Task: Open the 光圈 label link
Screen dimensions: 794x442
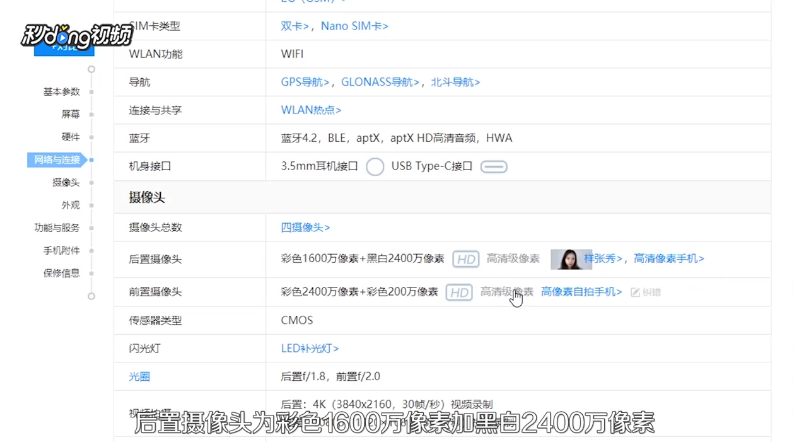Action: pos(139,377)
